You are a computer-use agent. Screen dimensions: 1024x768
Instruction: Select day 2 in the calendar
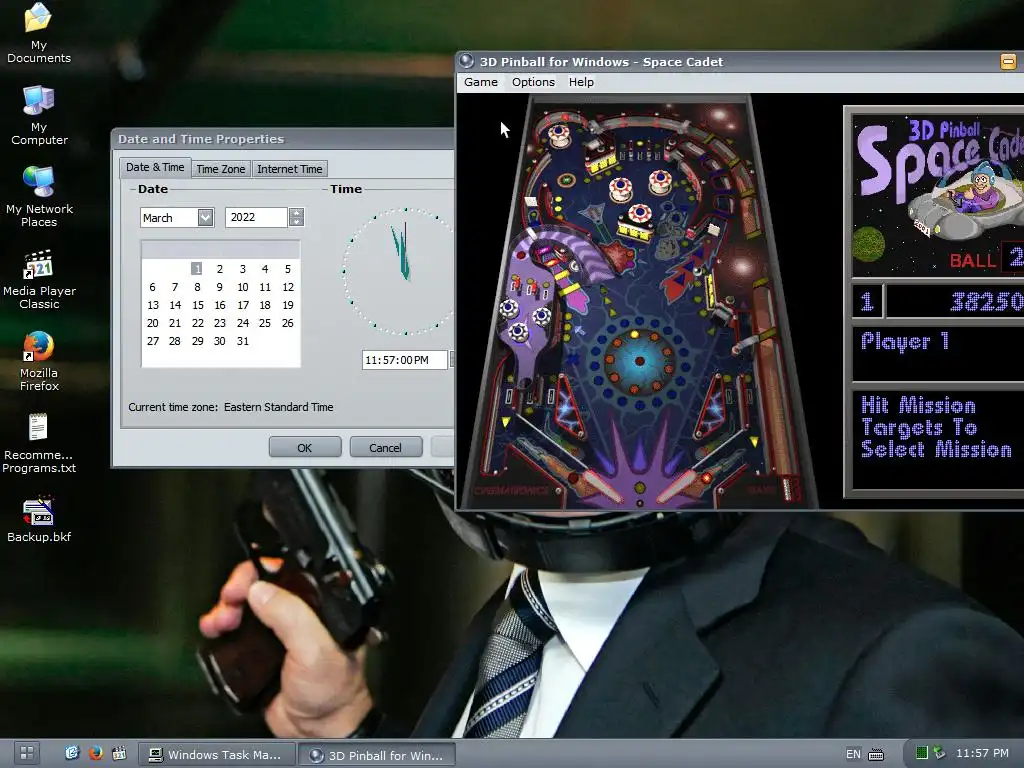(x=219, y=268)
